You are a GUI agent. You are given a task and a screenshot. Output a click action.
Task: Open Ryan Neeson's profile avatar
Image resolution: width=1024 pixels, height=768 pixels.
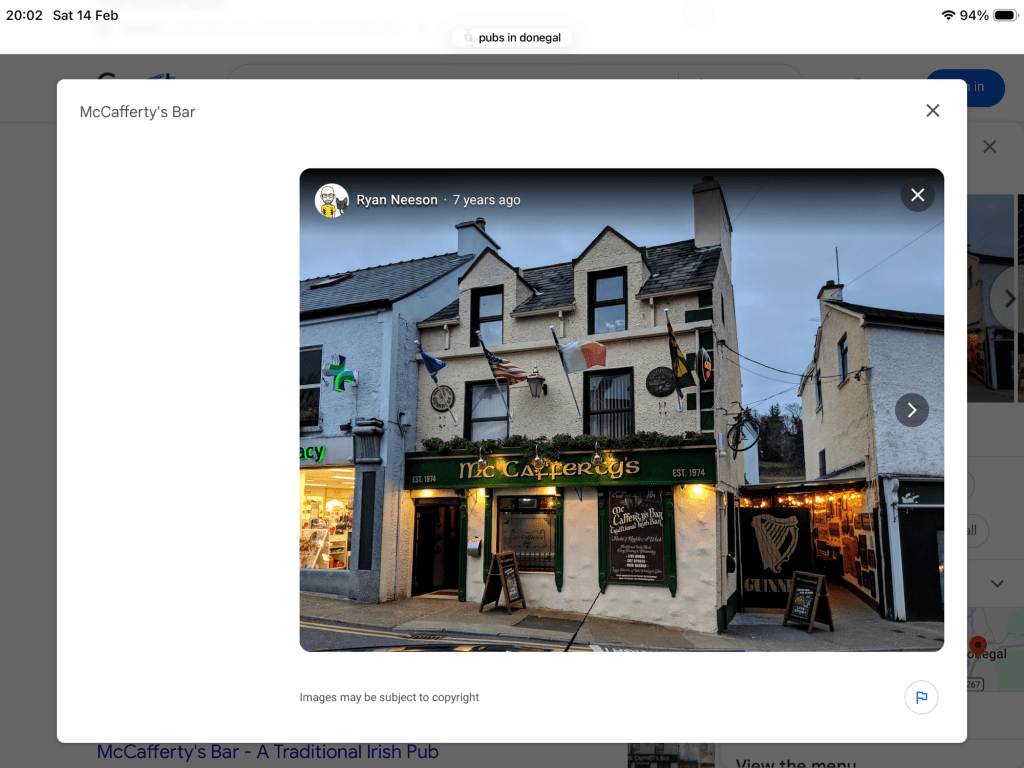coord(332,200)
